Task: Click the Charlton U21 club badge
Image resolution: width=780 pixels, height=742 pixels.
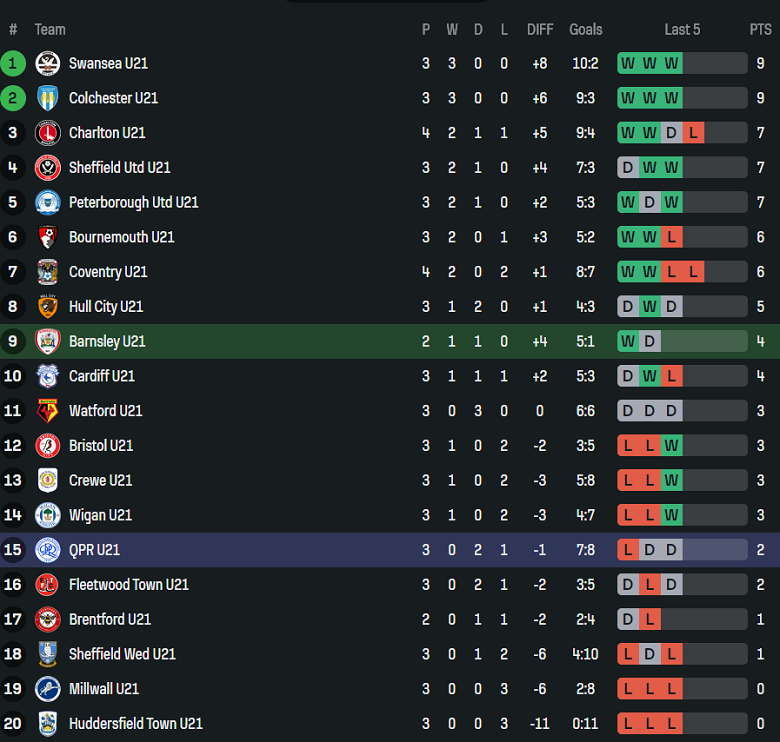Action: tap(47, 133)
